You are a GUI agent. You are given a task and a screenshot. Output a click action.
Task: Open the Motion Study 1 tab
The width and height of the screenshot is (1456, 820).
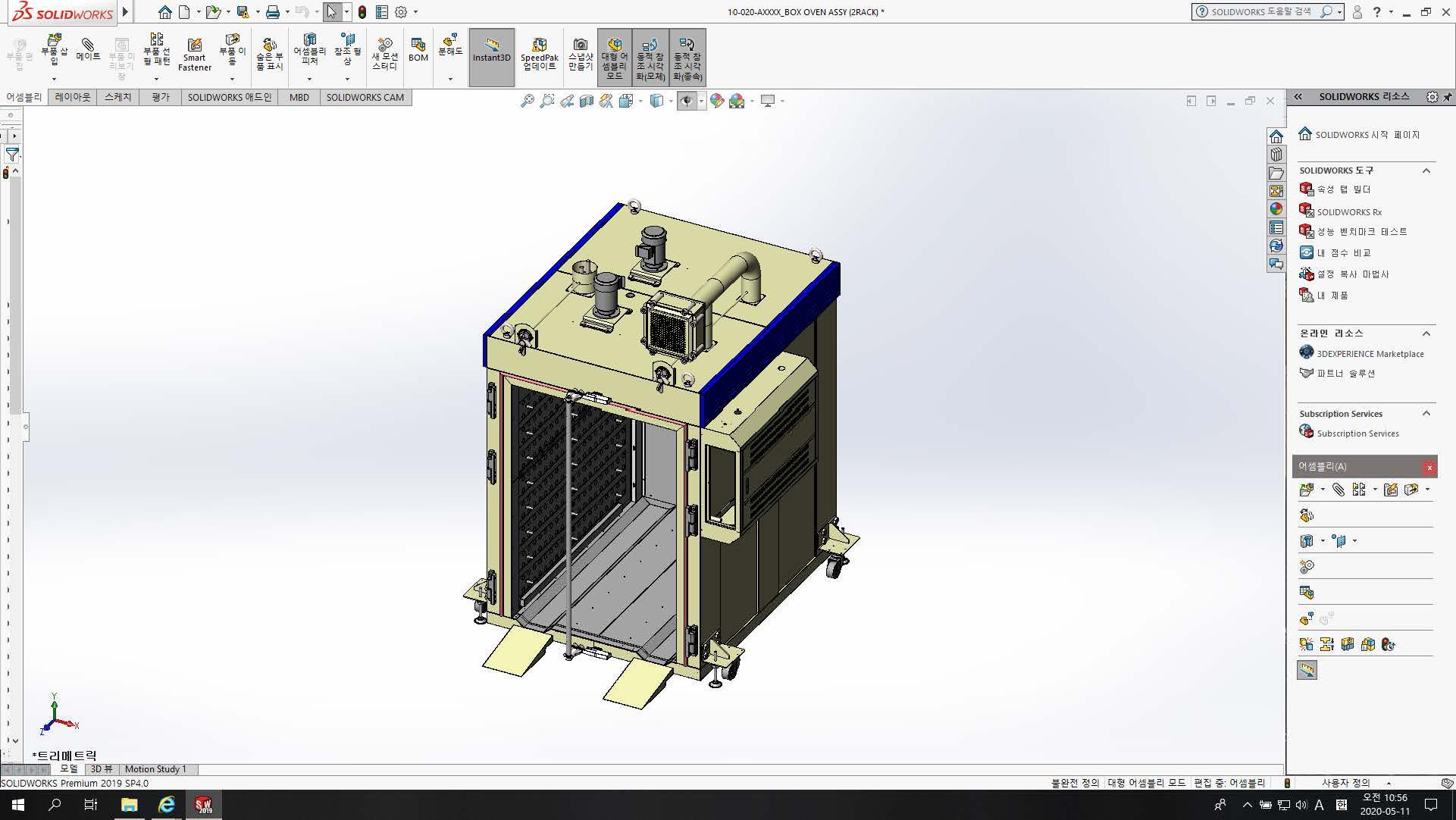[x=155, y=768]
